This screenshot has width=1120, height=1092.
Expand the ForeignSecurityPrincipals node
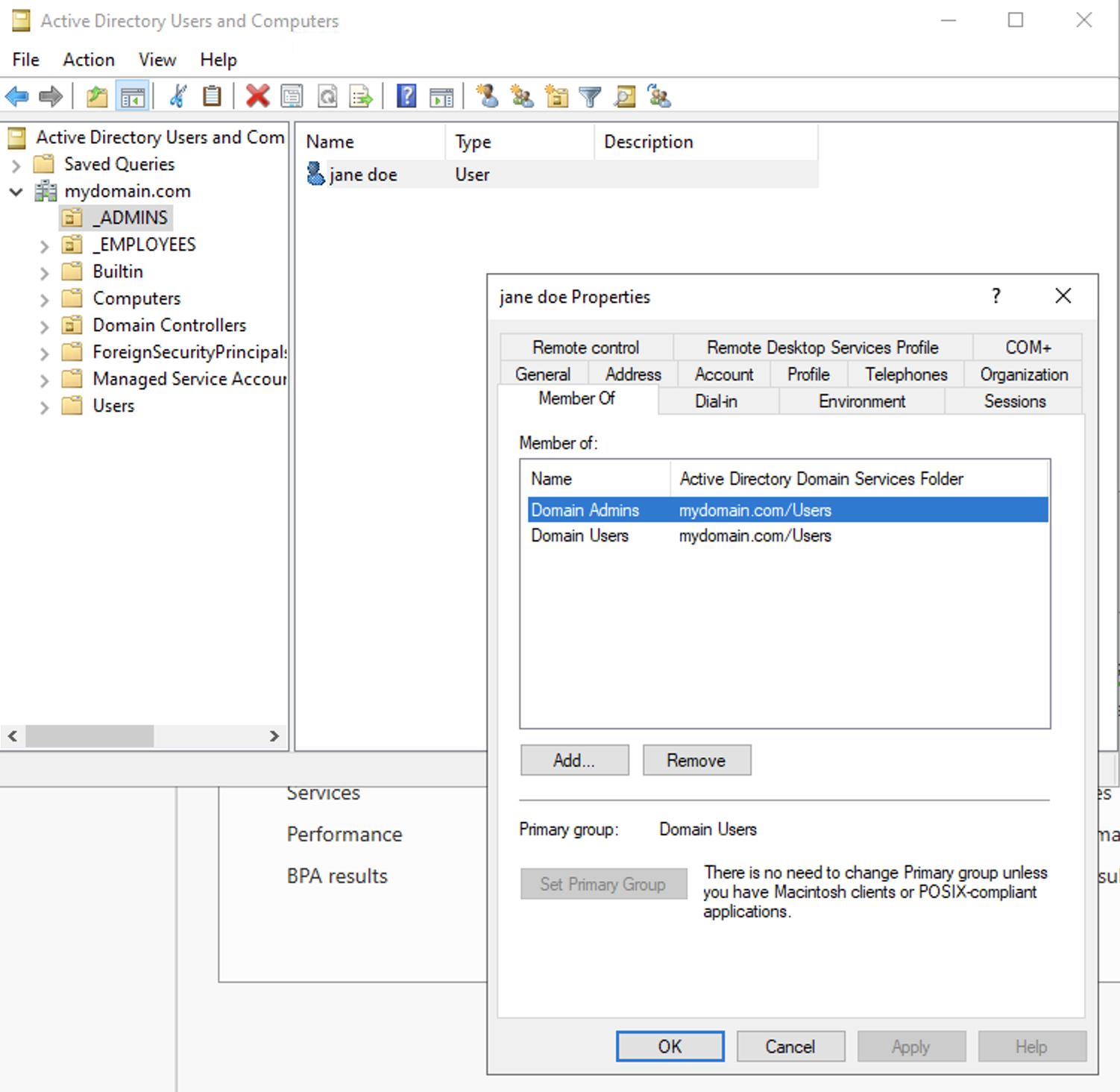coord(44,353)
